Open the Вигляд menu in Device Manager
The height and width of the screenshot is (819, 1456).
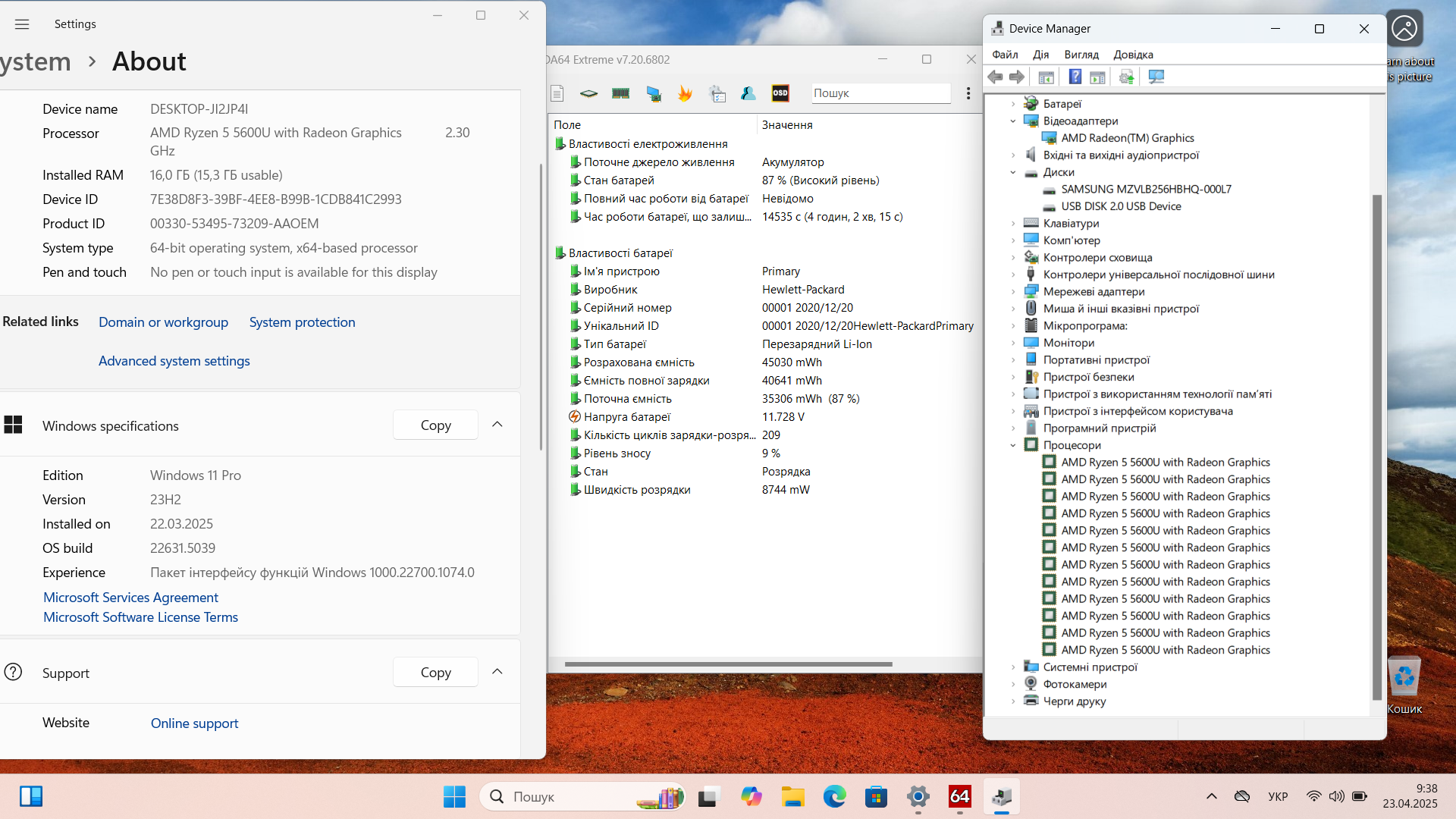[x=1081, y=55]
